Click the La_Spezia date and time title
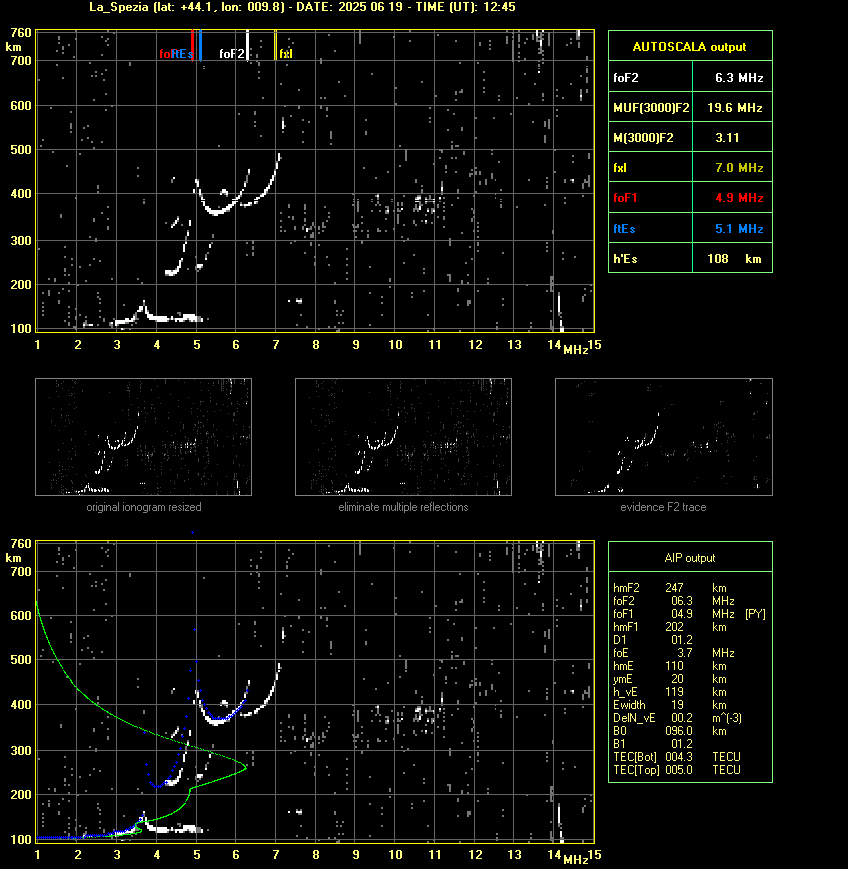 [302, 7]
